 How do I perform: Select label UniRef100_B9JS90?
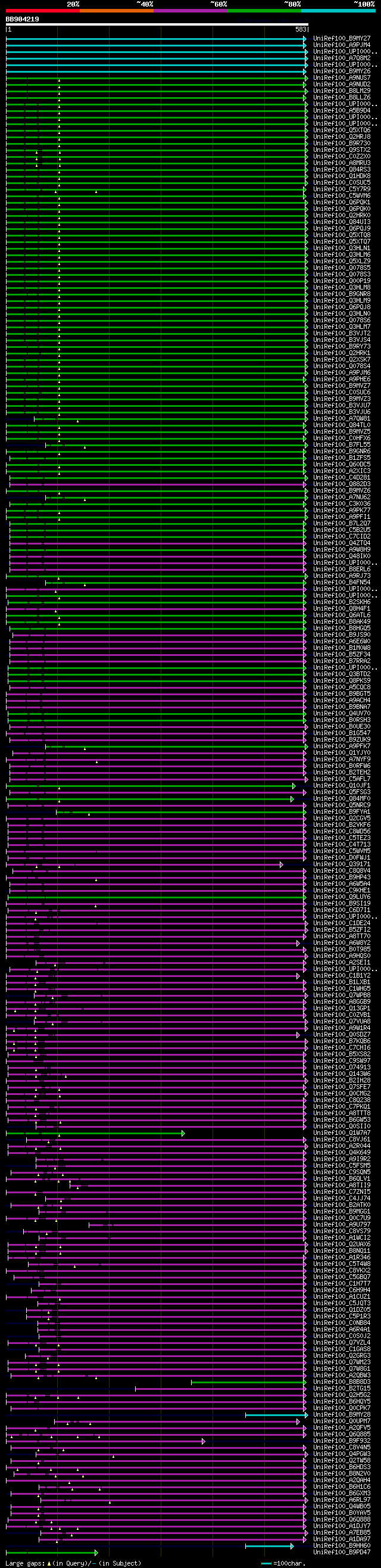342,635
